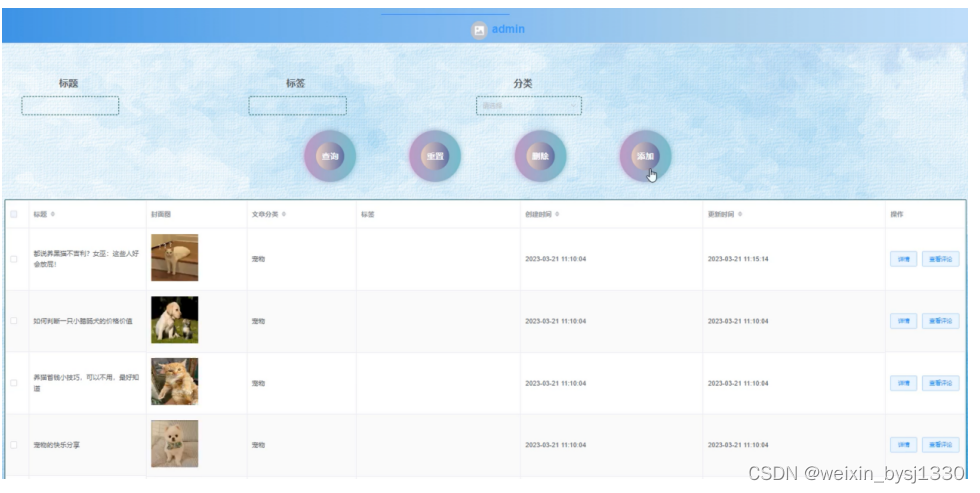Image resolution: width=980 pixels, height=493 pixels.
Task: Open the orange cat cover thumbnail
Action: coord(174,382)
